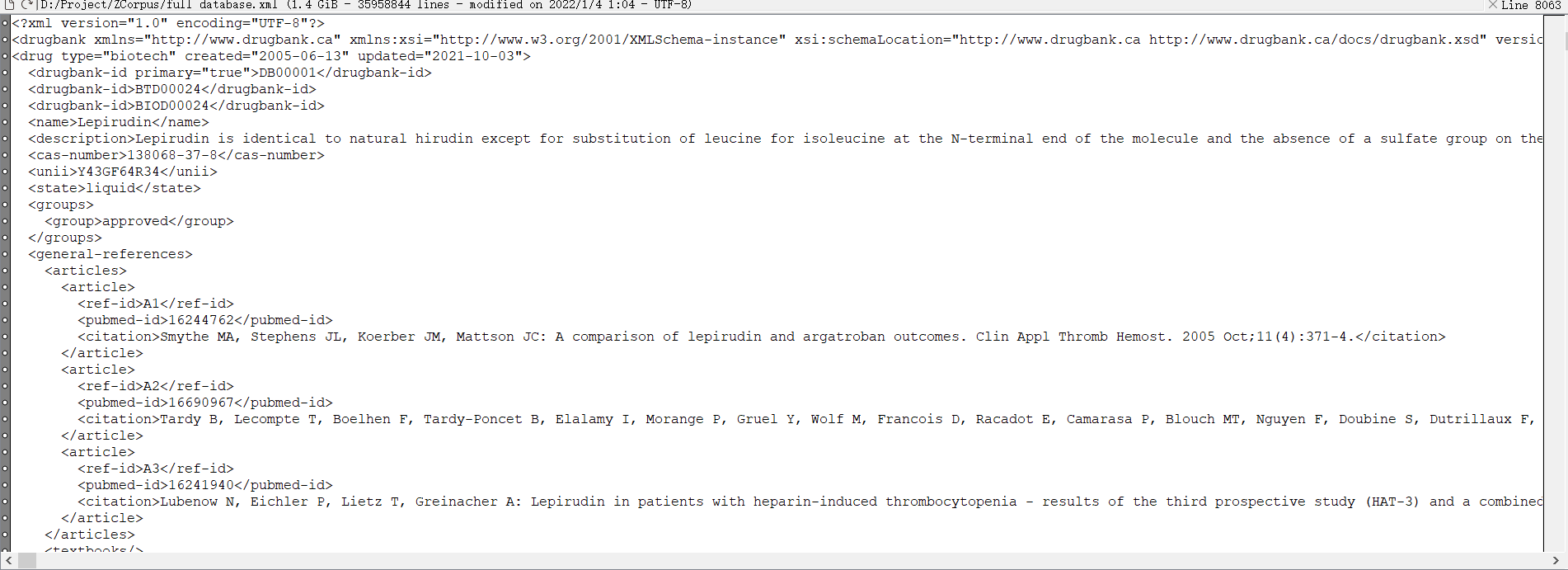Click the file document icon in header
Screen dimensions: 1568x570
point(10,5)
